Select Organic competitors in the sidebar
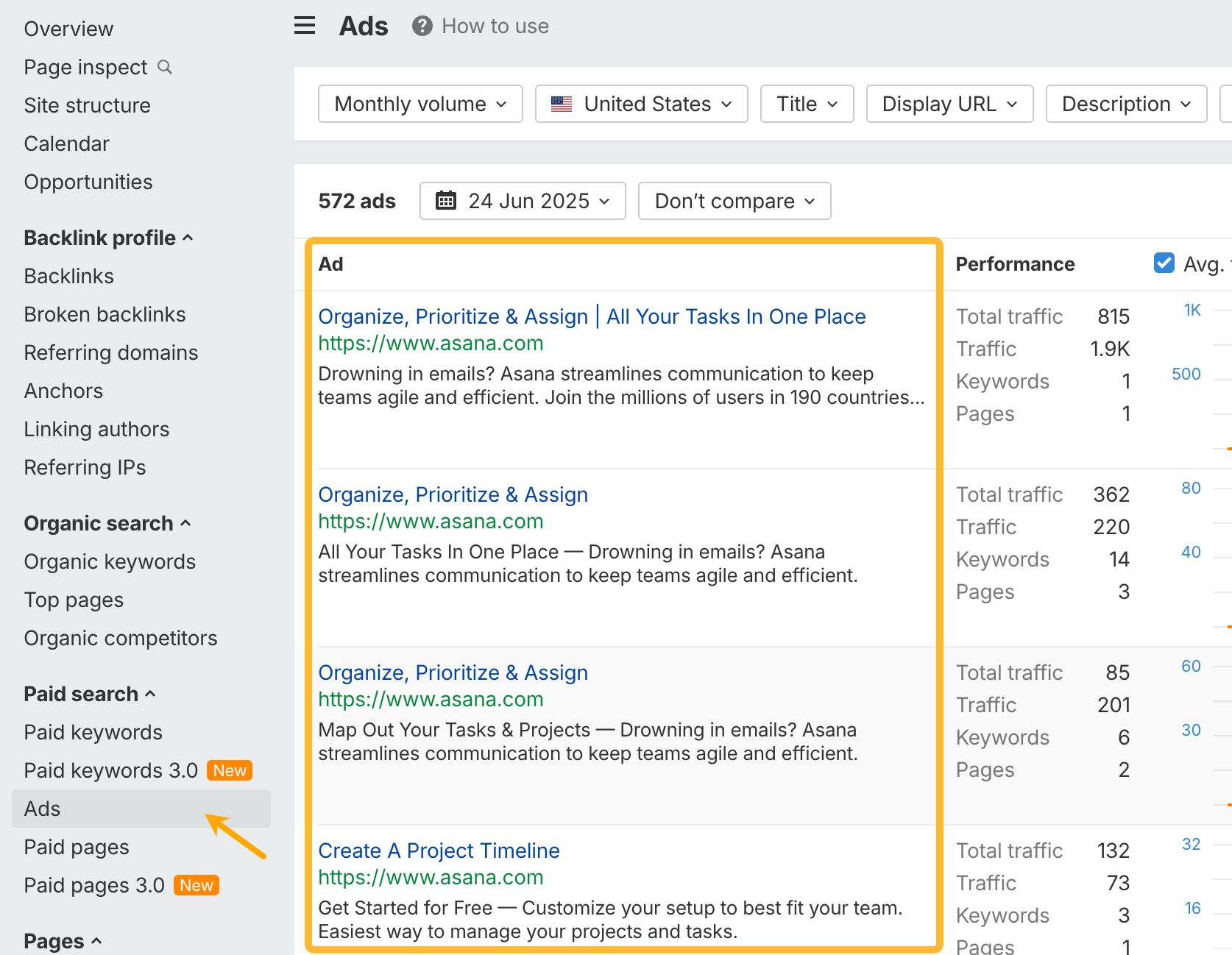The height and width of the screenshot is (955, 1232). coord(120,638)
